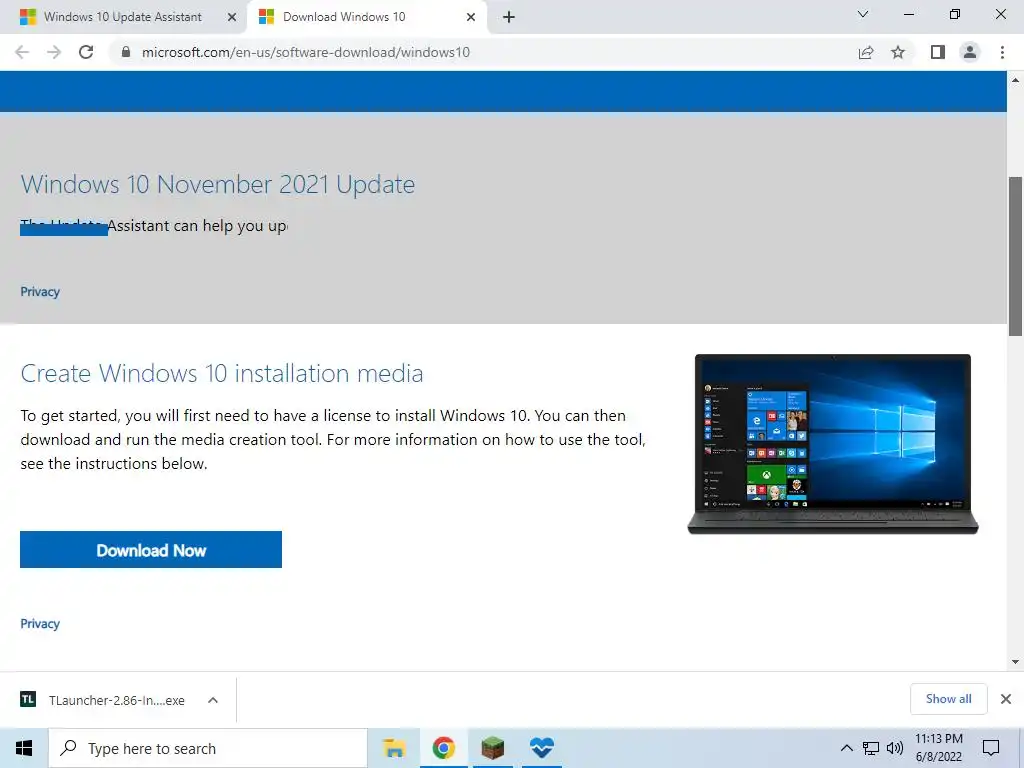Open the Windows Start menu
1024x768 pixels.
pos(24,748)
